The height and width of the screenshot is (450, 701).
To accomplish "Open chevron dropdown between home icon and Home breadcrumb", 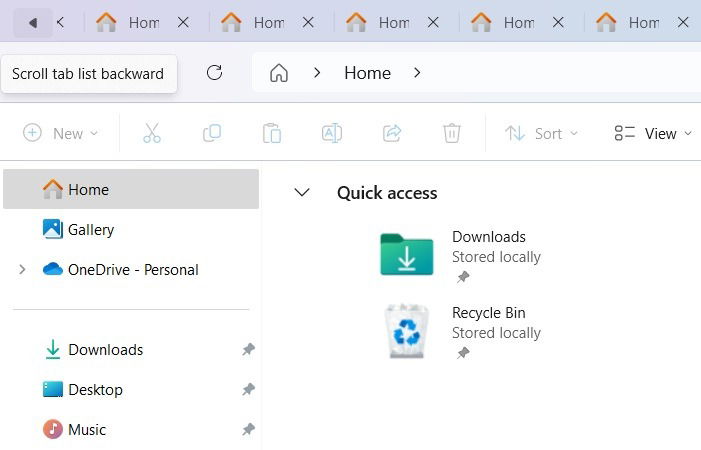I will tap(317, 72).
